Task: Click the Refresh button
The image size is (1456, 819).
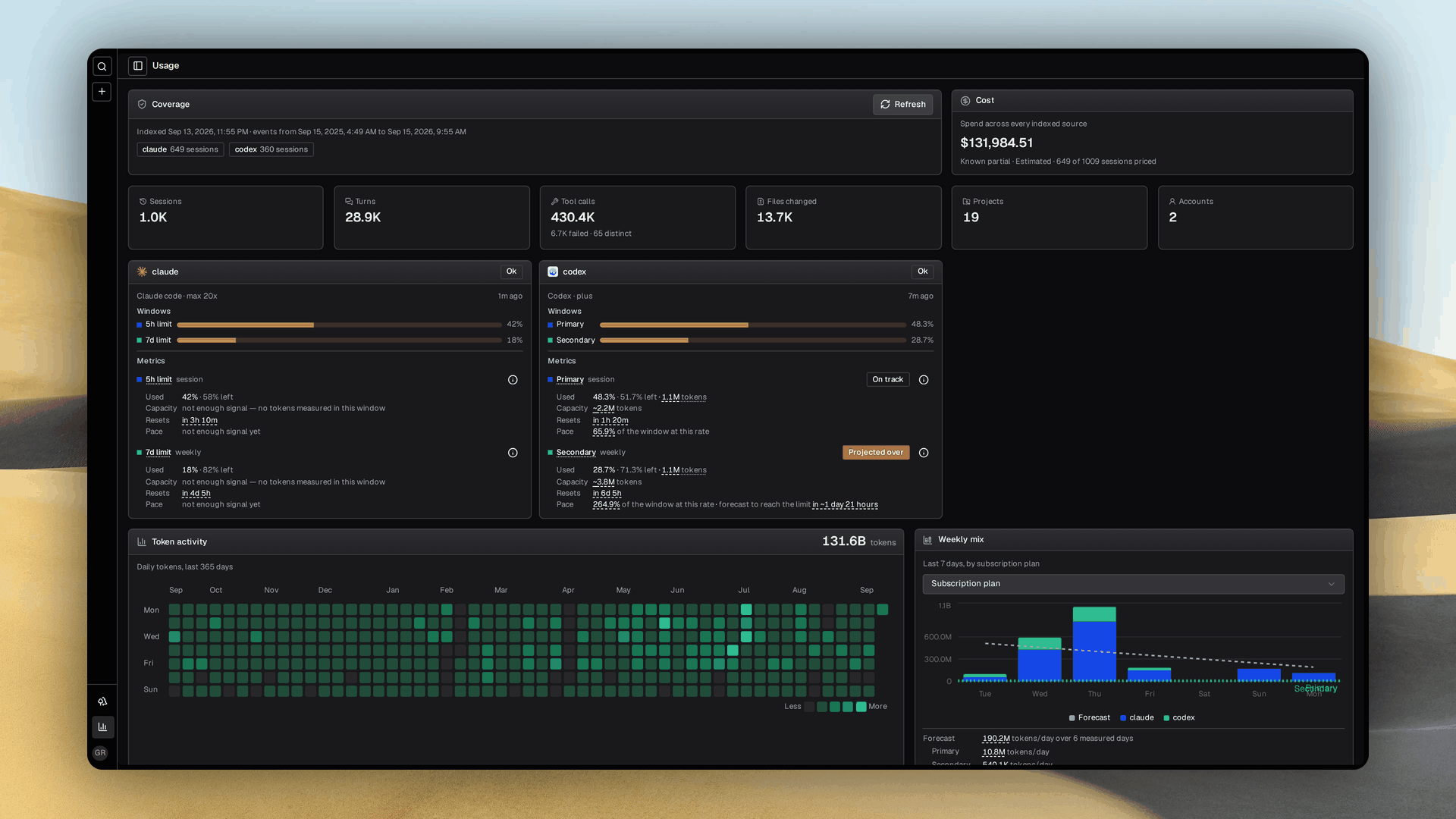Action: 902,105
